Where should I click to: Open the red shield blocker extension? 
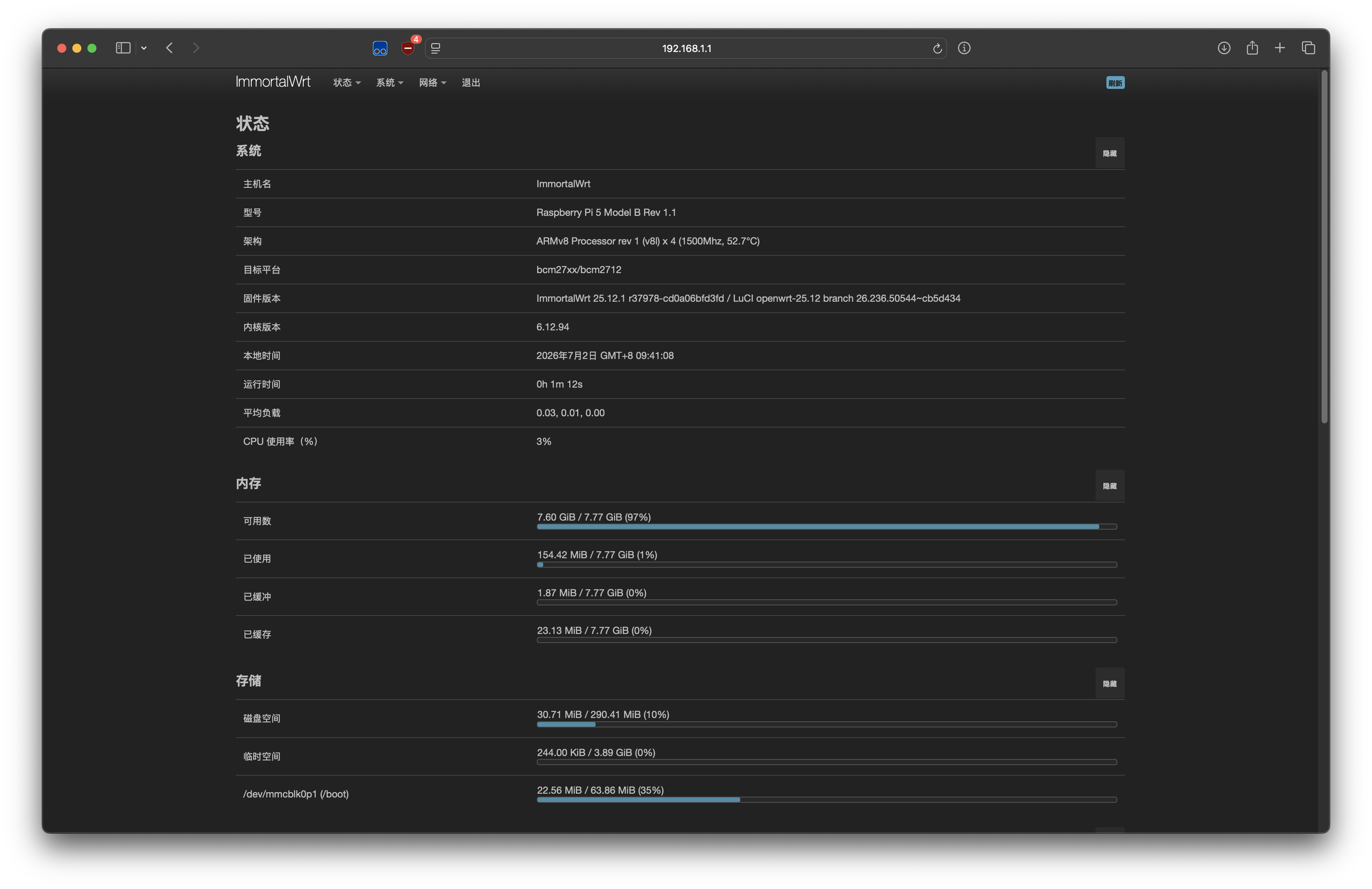(x=408, y=48)
